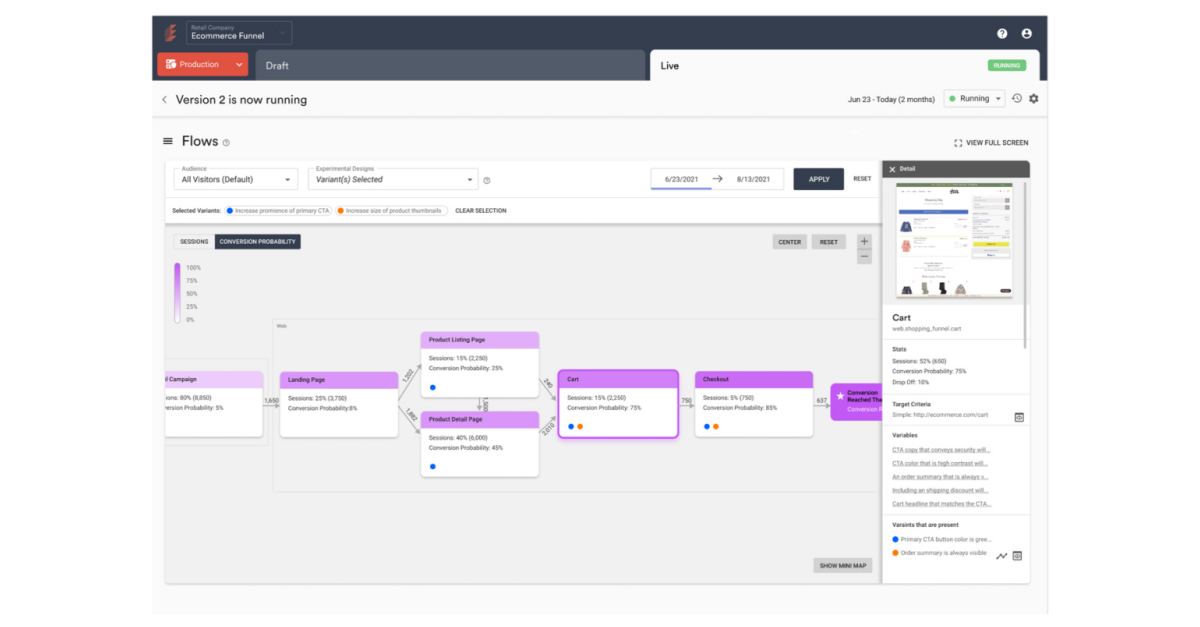1200x627 pixels.
Task: Open the user account profile icon
Action: coord(1026,33)
